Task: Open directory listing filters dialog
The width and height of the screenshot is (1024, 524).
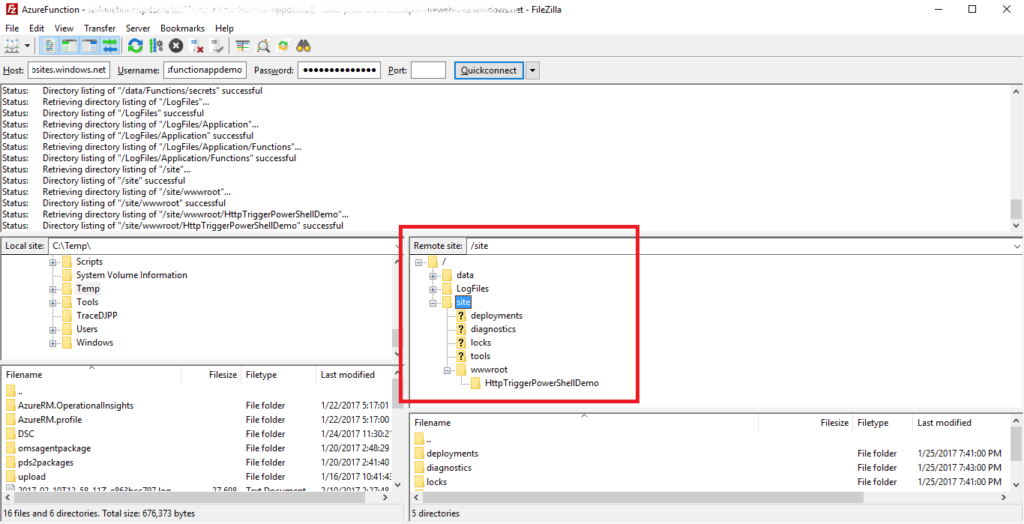Action: 243,46
